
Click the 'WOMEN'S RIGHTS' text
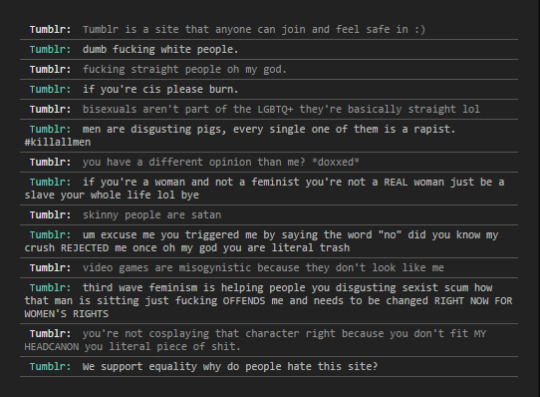point(66,314)
